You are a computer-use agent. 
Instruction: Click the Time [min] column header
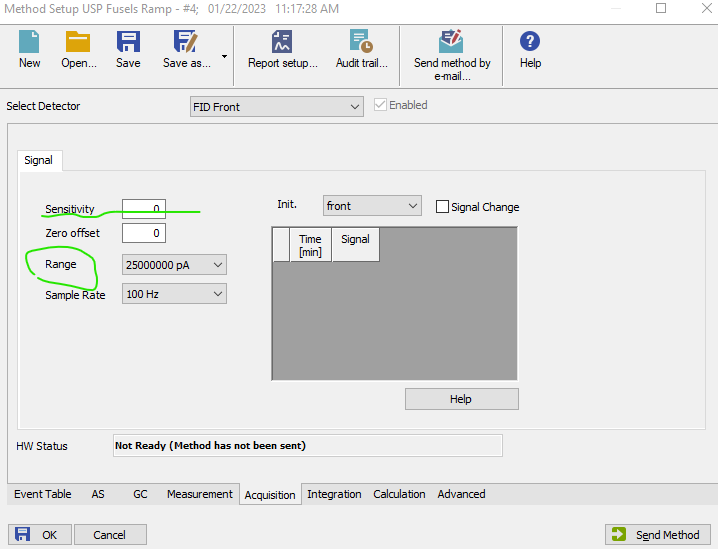pos(310,245)
